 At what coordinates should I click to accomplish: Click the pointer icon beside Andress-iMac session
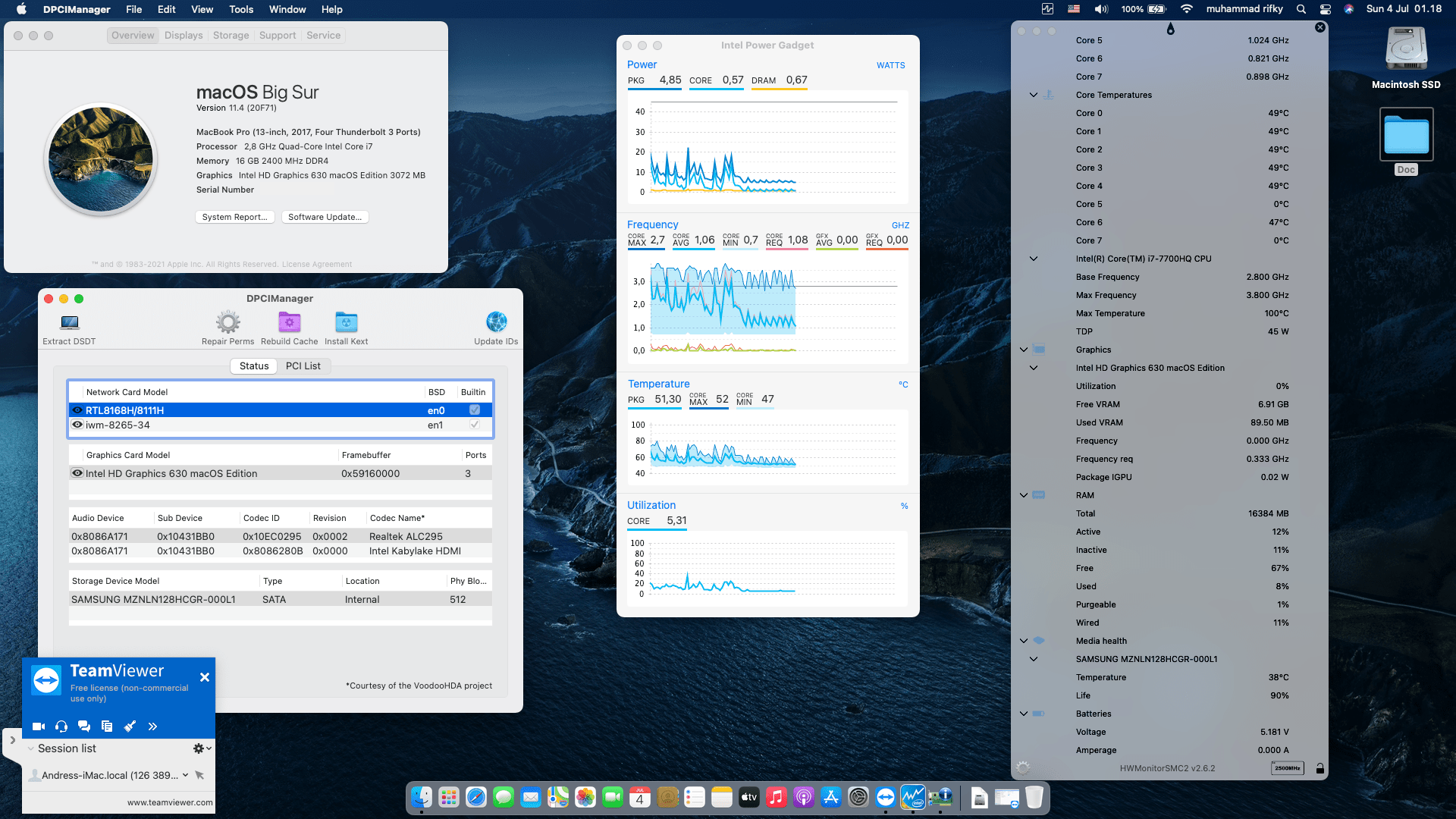tap(199, 775)
